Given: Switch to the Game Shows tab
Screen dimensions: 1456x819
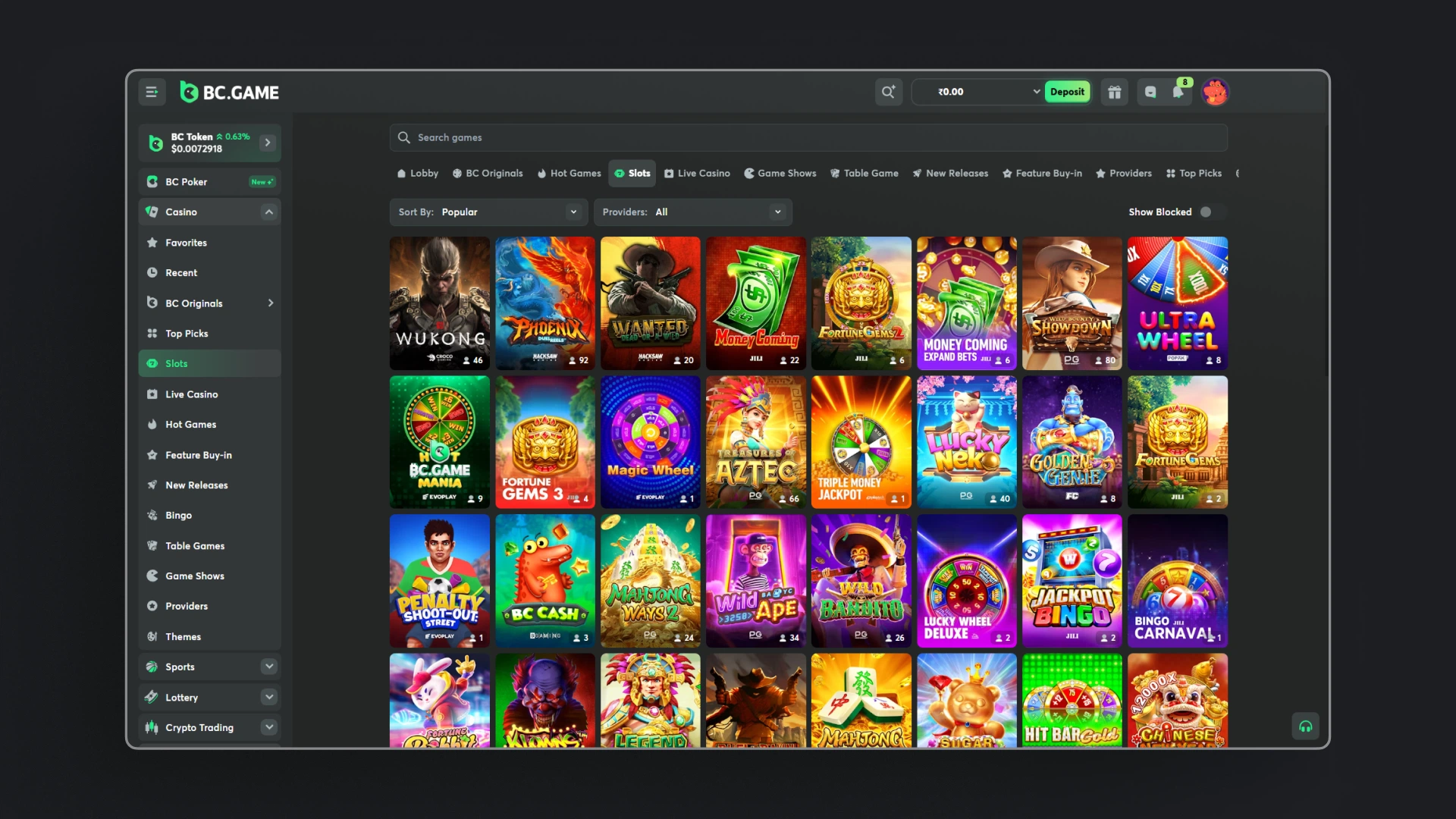Looking at the screenshot, I should coord(780,174).
